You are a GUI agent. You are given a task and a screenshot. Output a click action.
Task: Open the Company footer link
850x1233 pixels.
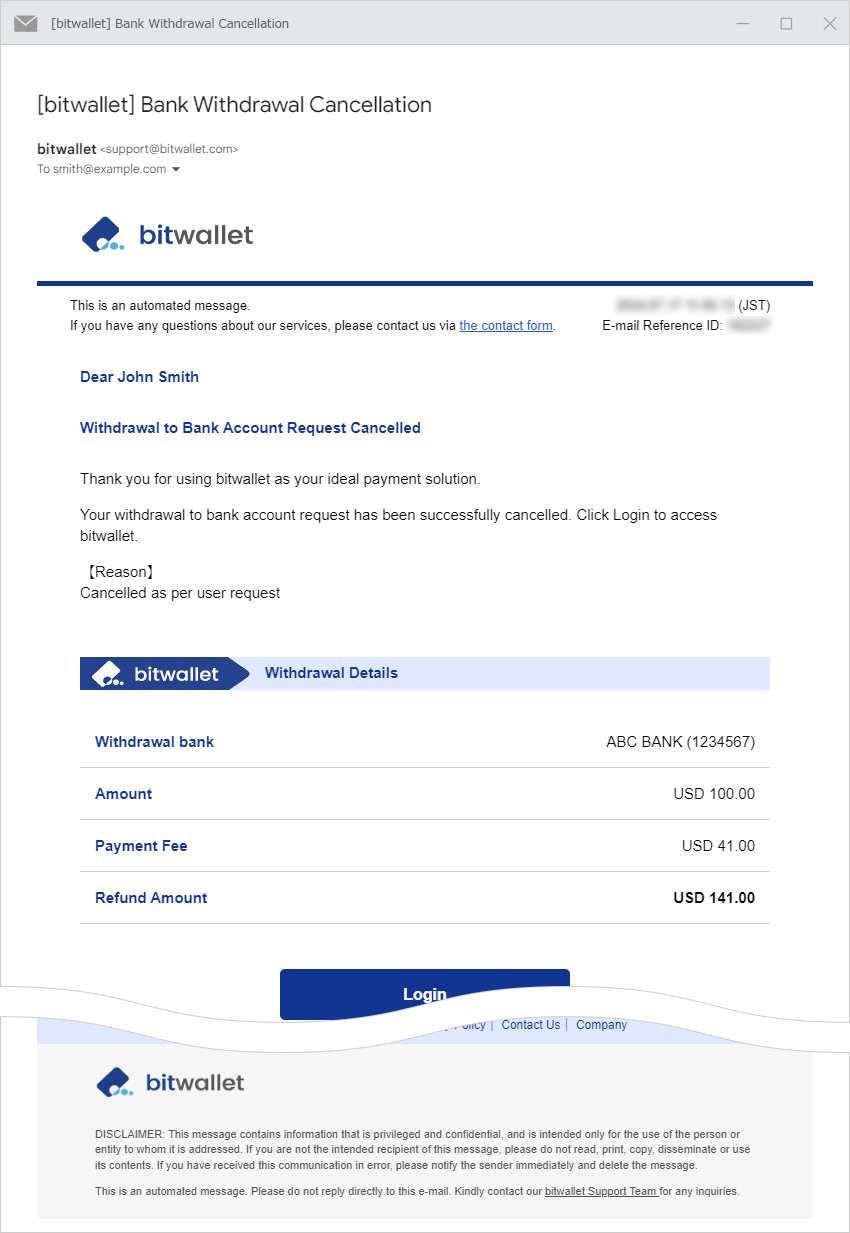(601, 1025)
